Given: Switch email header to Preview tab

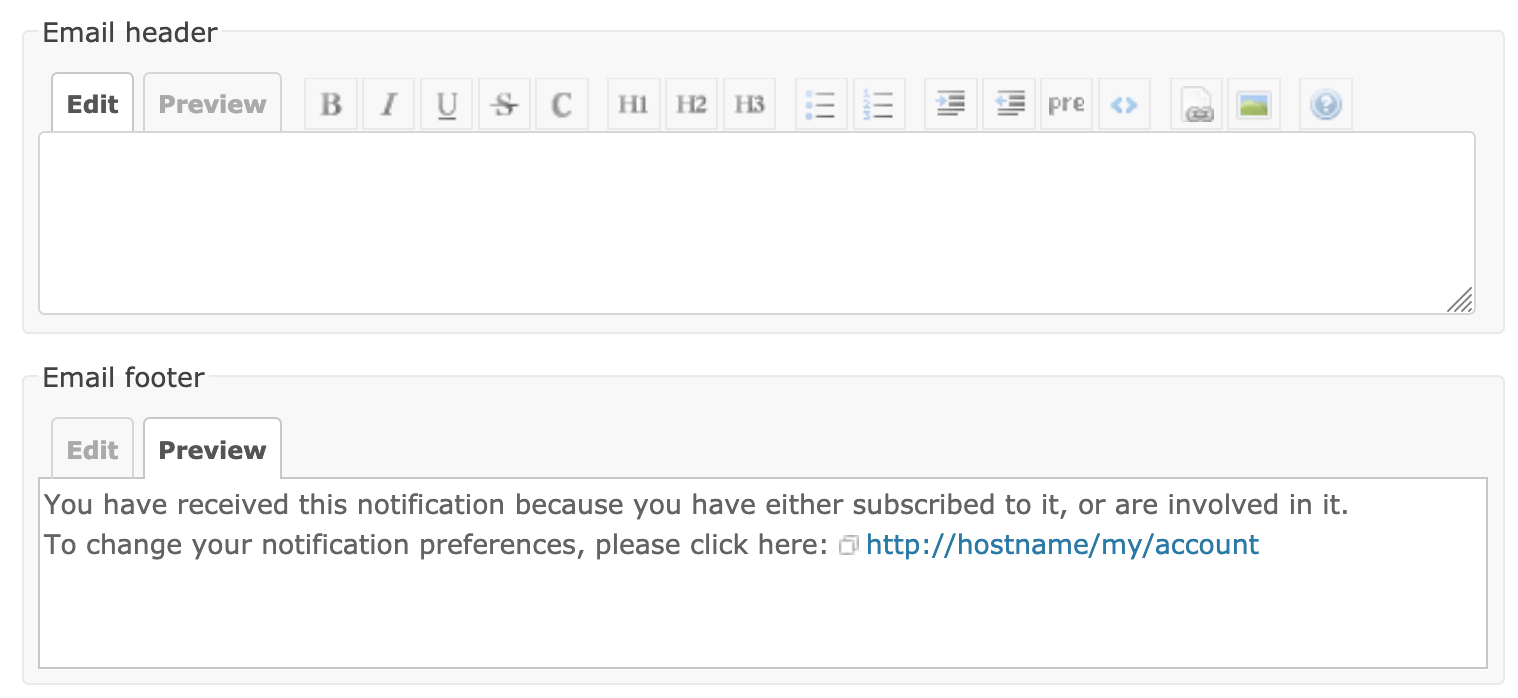Looking at the screenshot, I should point(213,103).
